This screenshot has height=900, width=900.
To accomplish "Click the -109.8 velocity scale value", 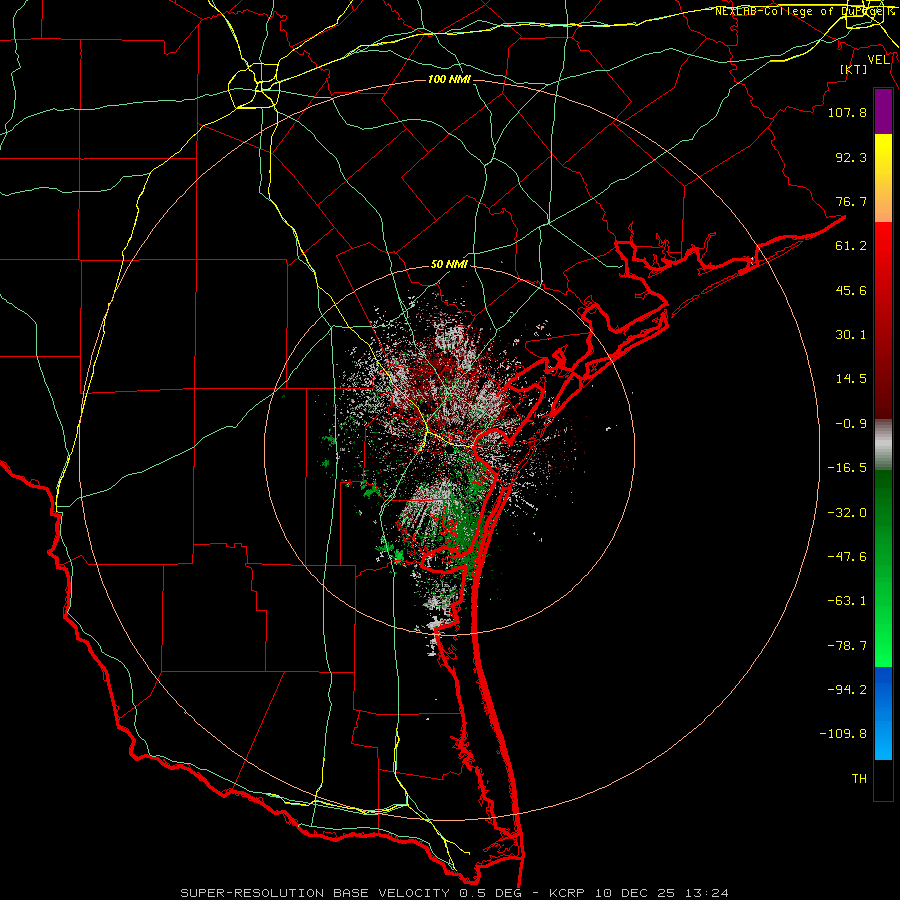I will pos(843,734).
